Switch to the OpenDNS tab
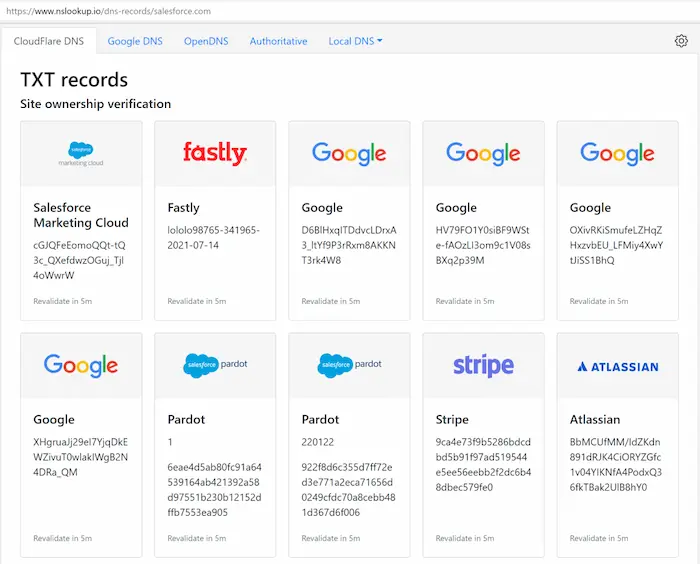This screenshot has width=700, height=564. [206, 41]
